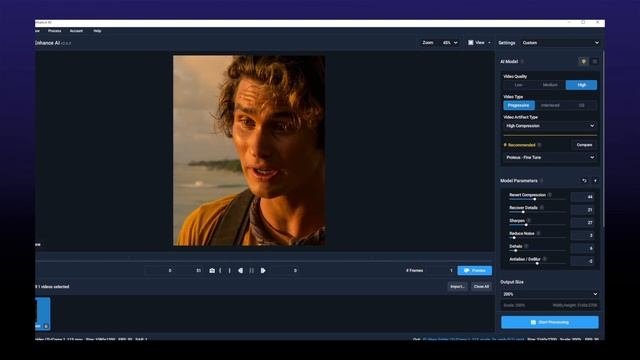Click the Start Processing button

550,322
